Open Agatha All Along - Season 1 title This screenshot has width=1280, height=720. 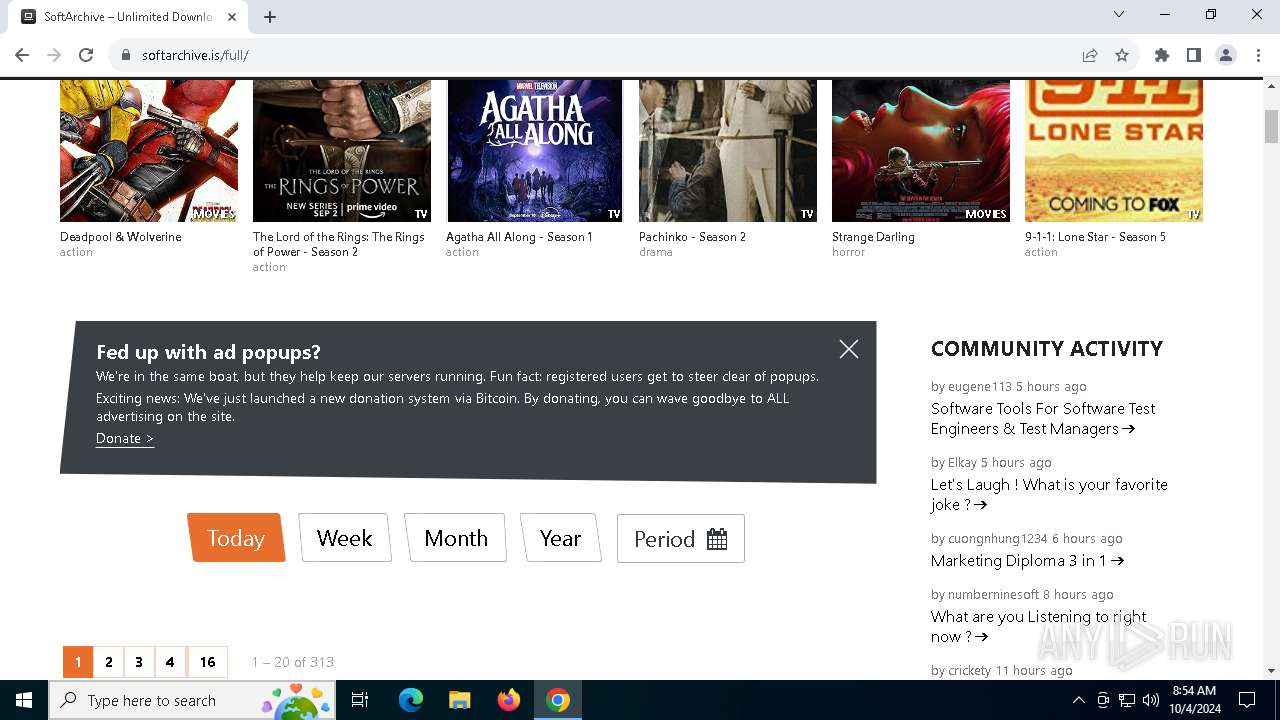pos(519,237)
